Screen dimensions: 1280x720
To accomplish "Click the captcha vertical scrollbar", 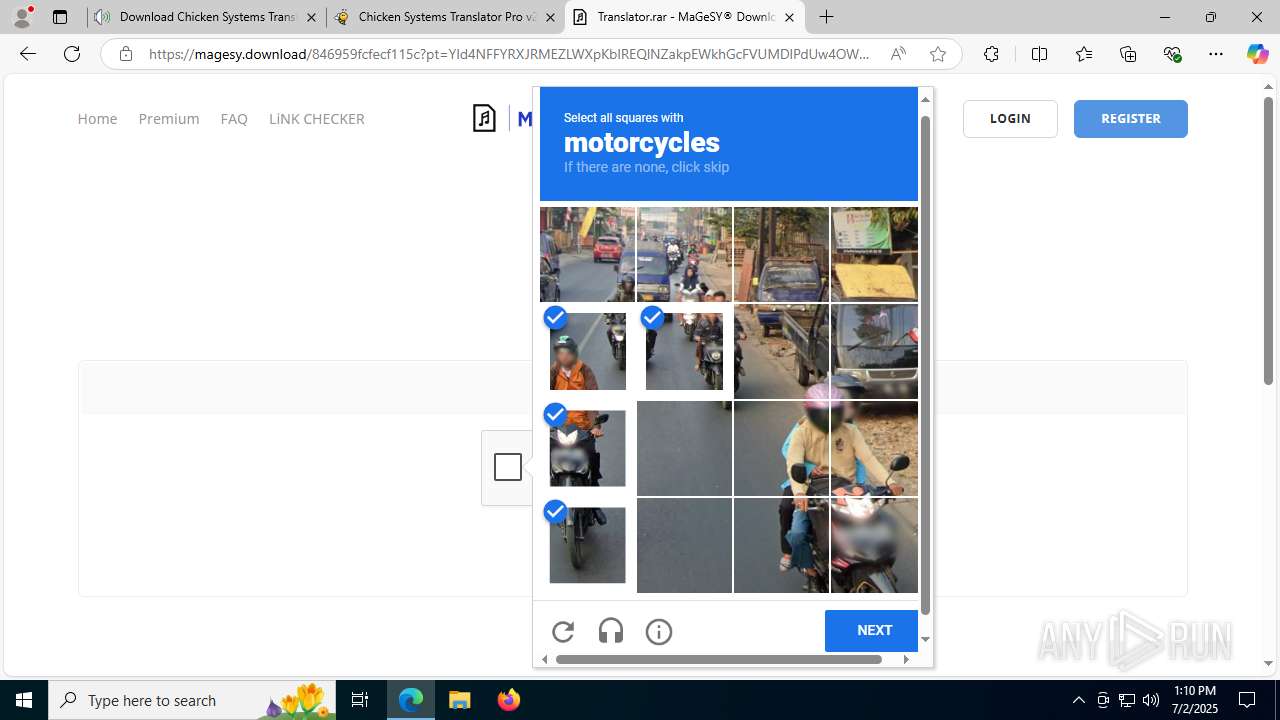I will pos(925,365).
